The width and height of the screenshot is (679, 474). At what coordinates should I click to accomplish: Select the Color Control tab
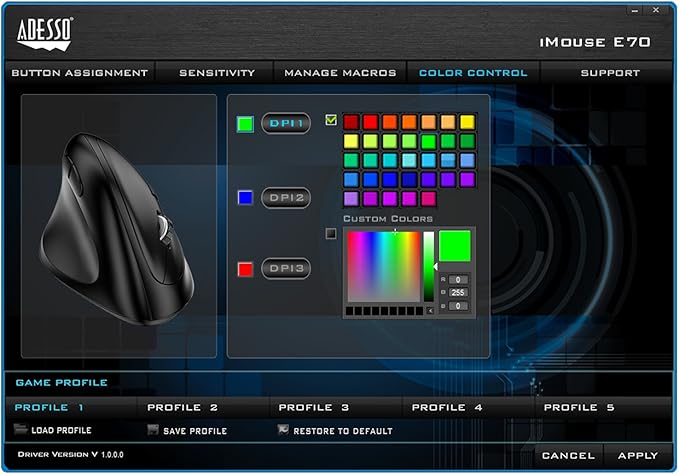click(473, 73)
